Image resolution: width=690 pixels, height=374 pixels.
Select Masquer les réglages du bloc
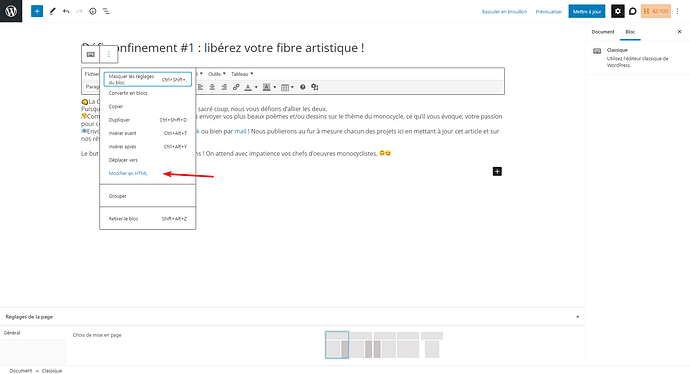(148, 79)
